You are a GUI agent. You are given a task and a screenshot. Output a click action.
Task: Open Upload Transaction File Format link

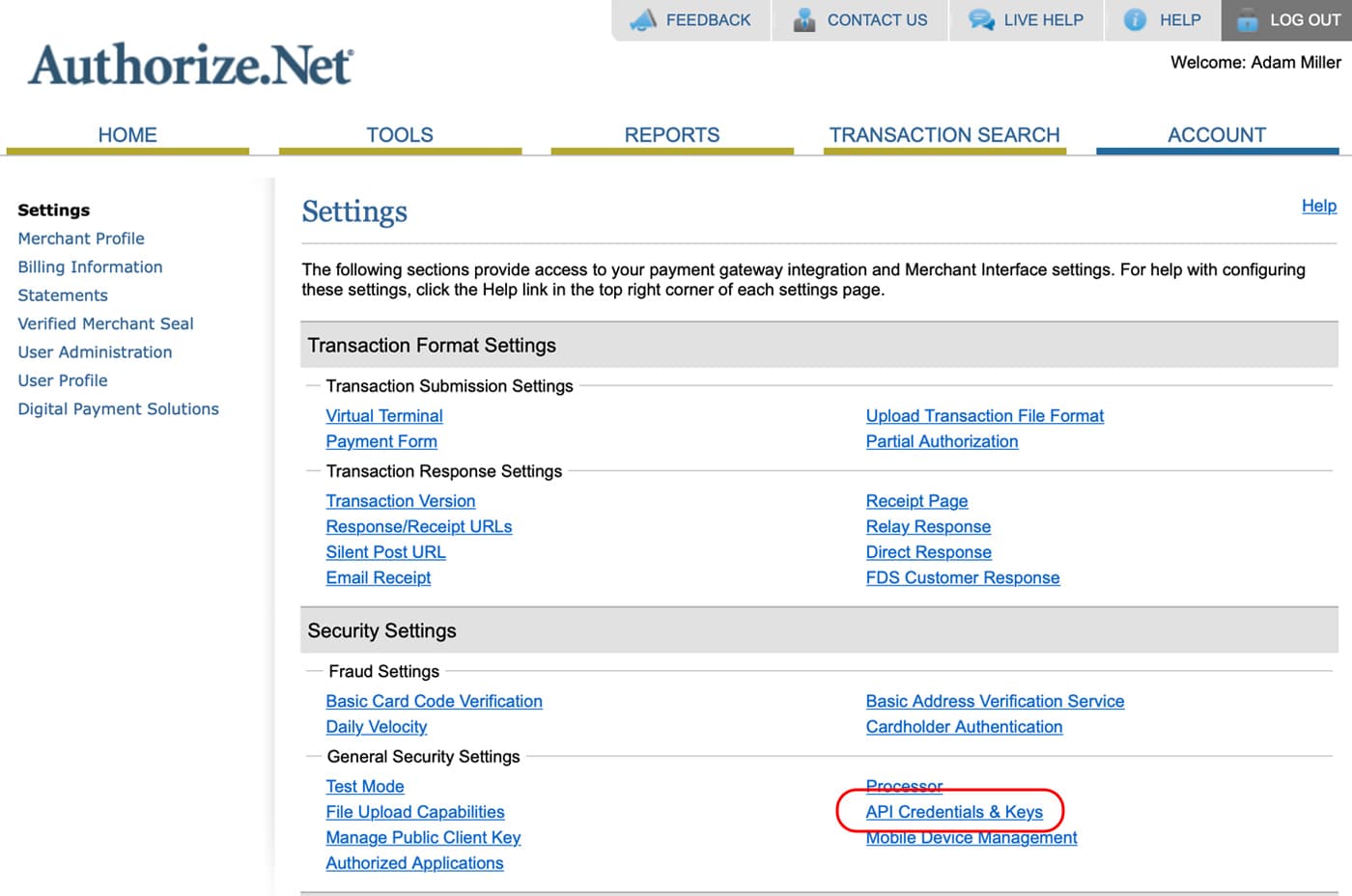click(x=985, y=416)
